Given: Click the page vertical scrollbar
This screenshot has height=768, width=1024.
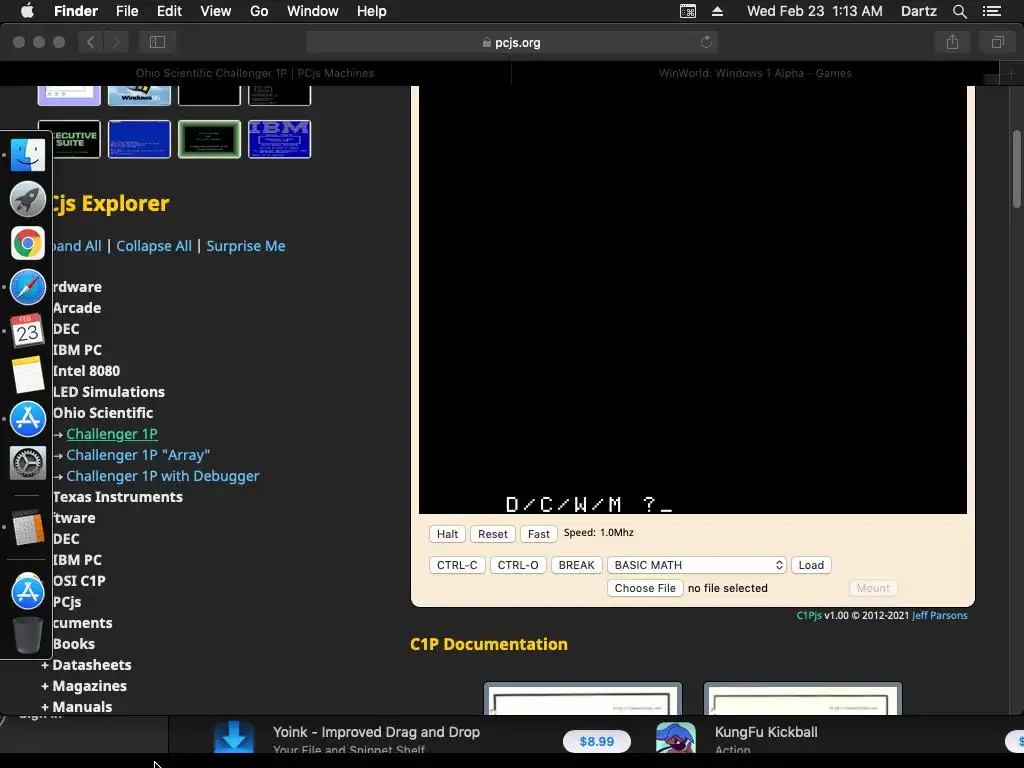Looking at the screenshot, I should (x=1017, y=170).
